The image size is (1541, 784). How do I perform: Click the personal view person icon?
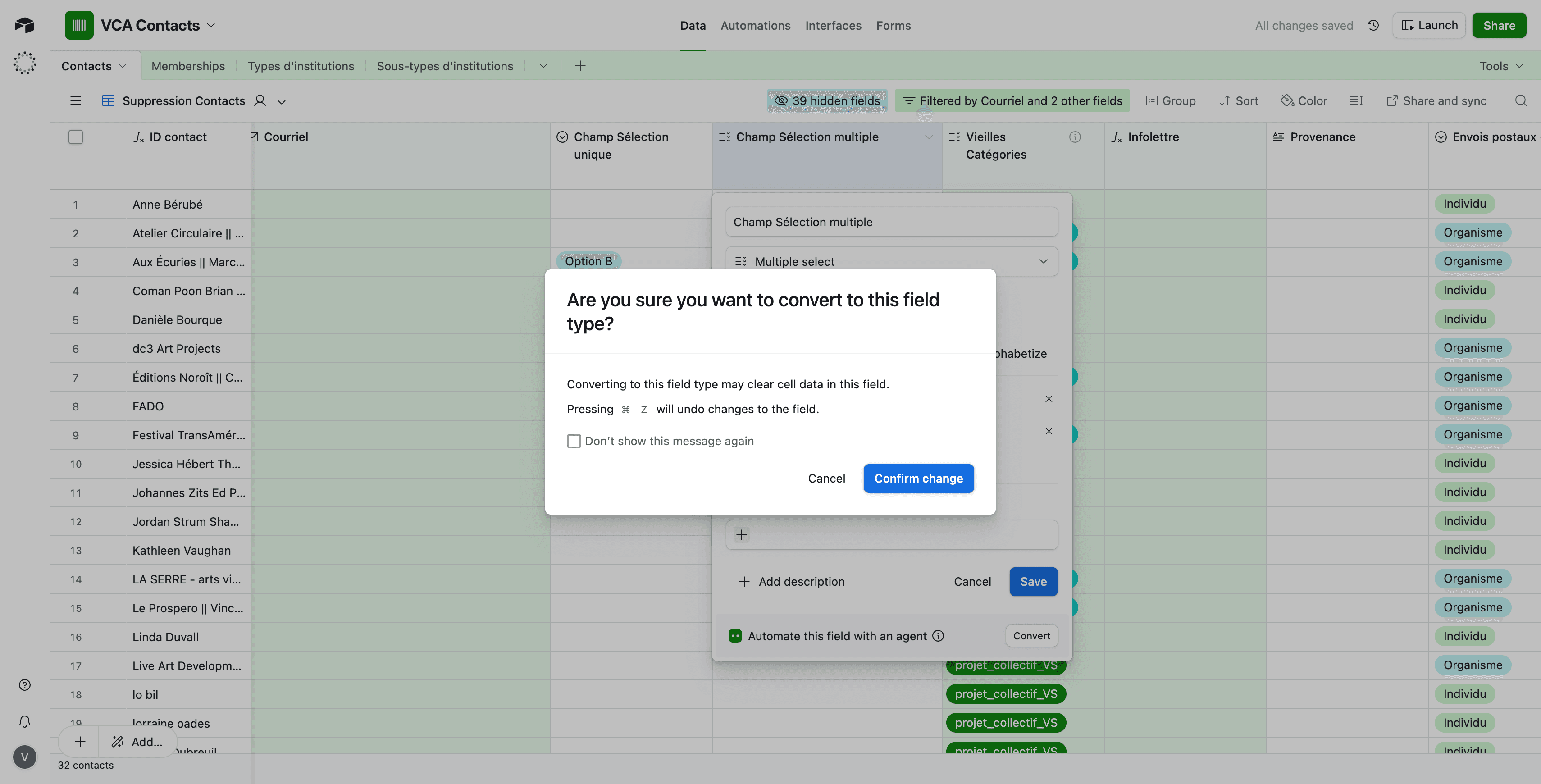coord(260,100)
